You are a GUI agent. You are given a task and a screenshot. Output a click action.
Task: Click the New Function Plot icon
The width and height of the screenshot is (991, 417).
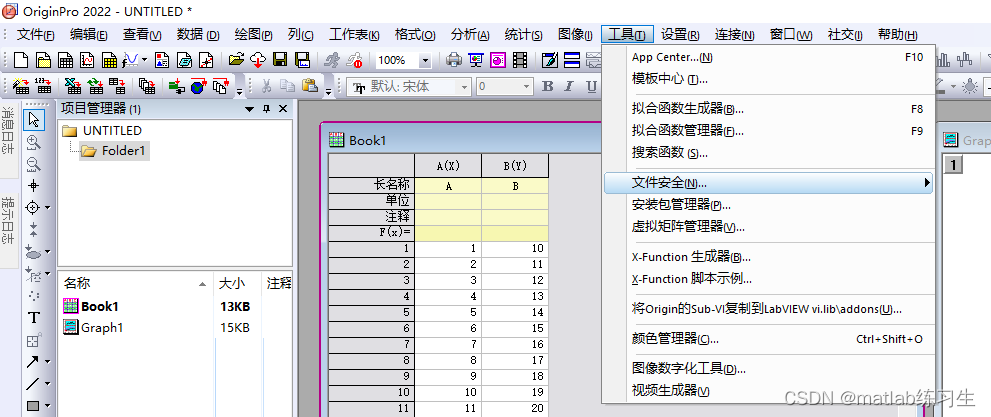point(131,61)
